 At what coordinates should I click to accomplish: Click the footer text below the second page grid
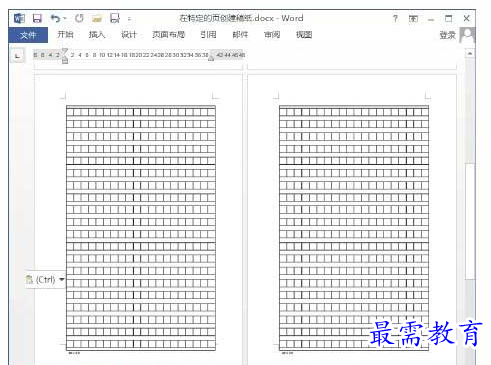[x=287, y=353]
